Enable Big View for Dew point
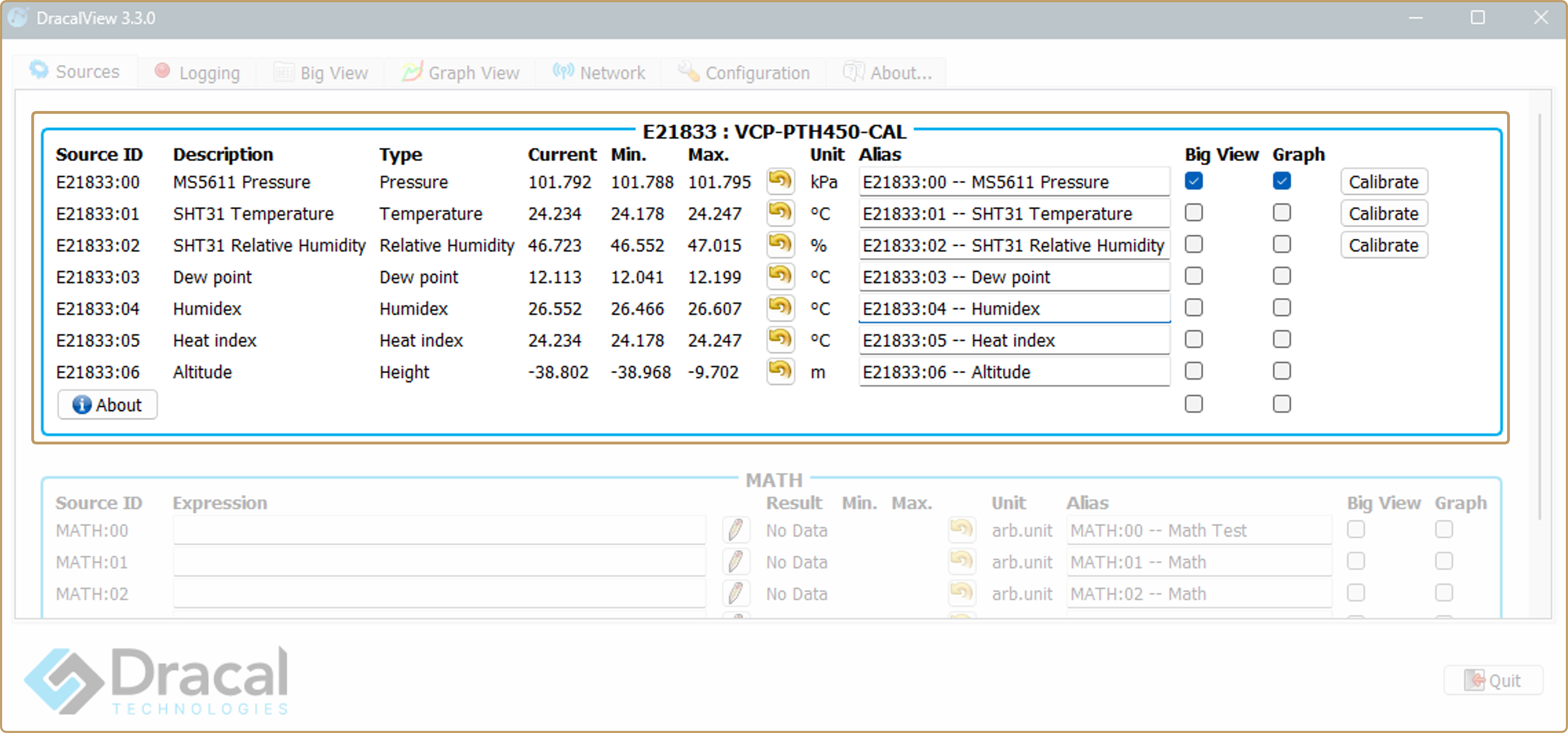This screenshot has height=733, width=1568. coord(1194,276)
